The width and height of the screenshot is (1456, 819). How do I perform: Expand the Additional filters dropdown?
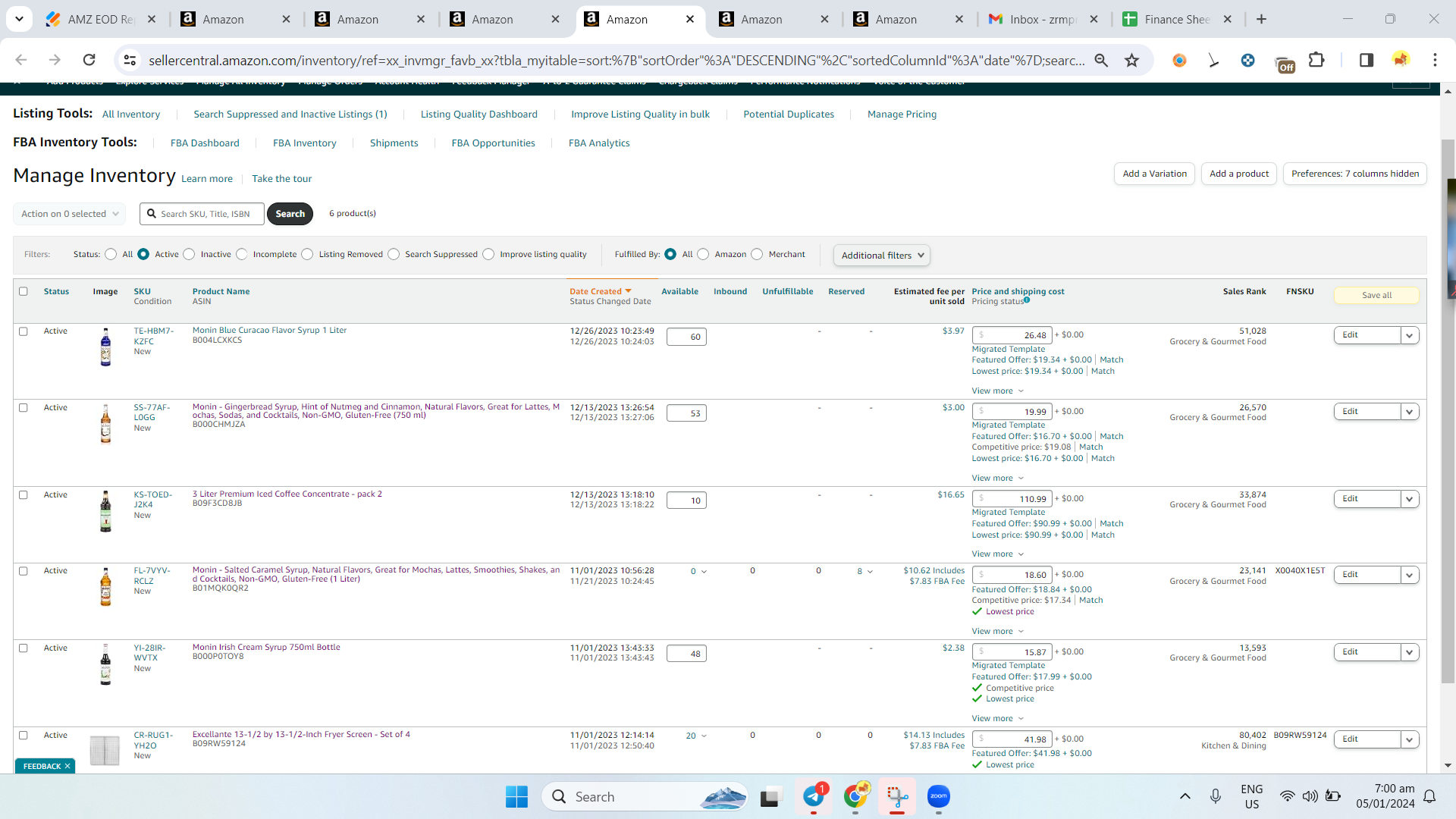pyautogui.click(x=882, y=256)
